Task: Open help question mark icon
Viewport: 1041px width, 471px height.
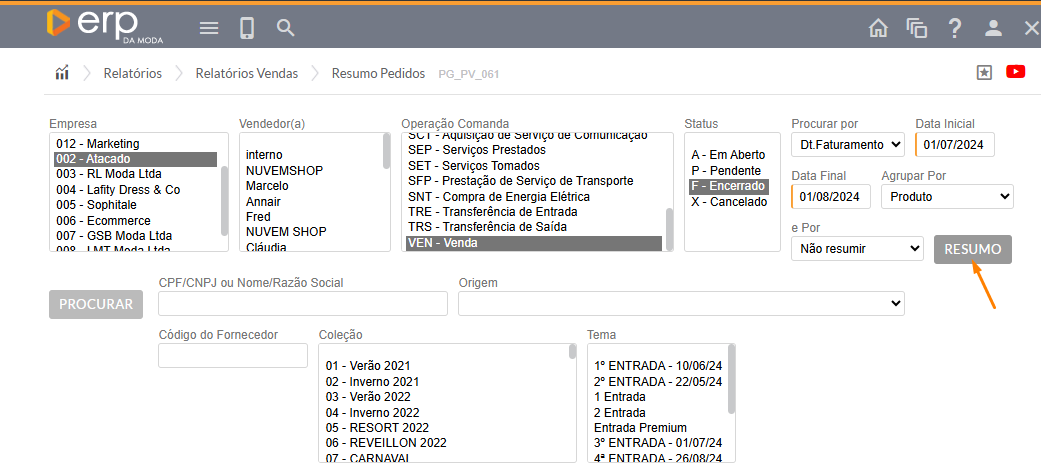Action: (955, 28)
